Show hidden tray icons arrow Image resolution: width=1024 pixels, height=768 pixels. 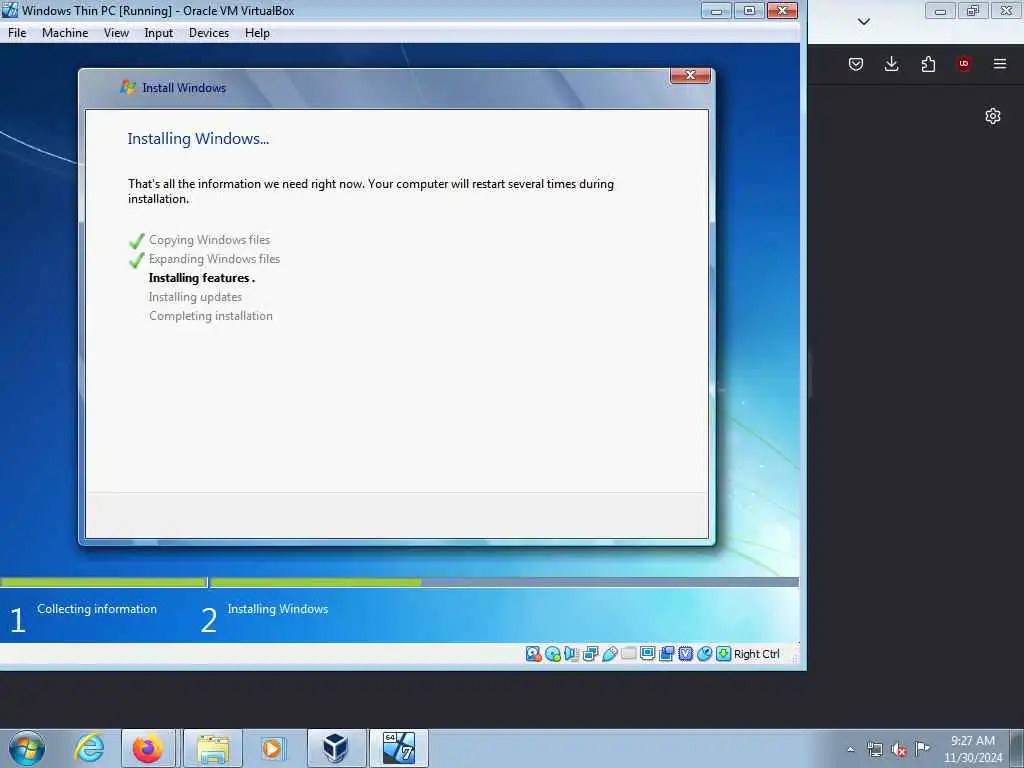coord(850,749)
